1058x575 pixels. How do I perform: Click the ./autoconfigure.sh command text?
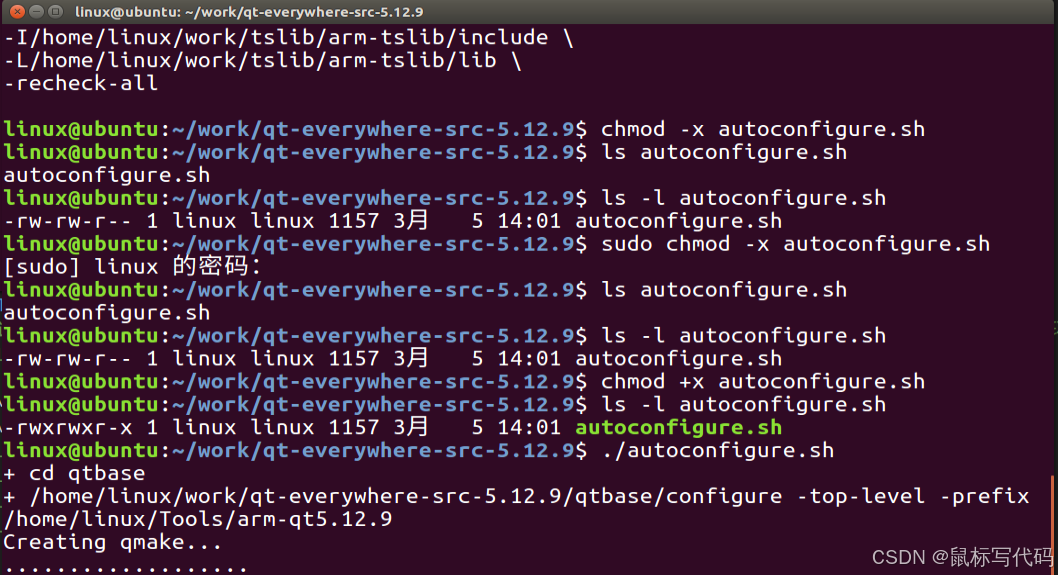(718, 450)
